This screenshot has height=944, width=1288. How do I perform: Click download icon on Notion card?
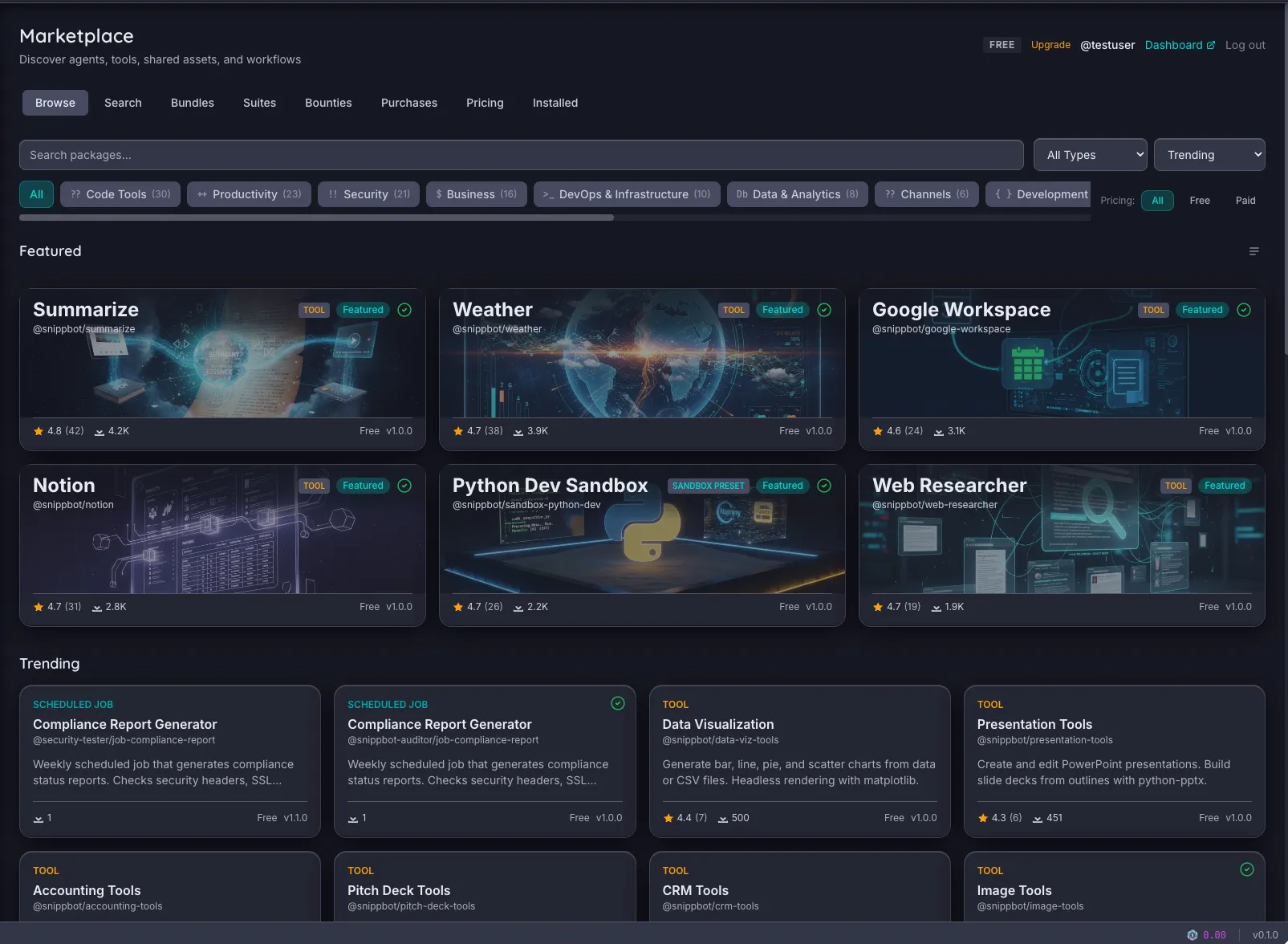[x=97, y=608]
